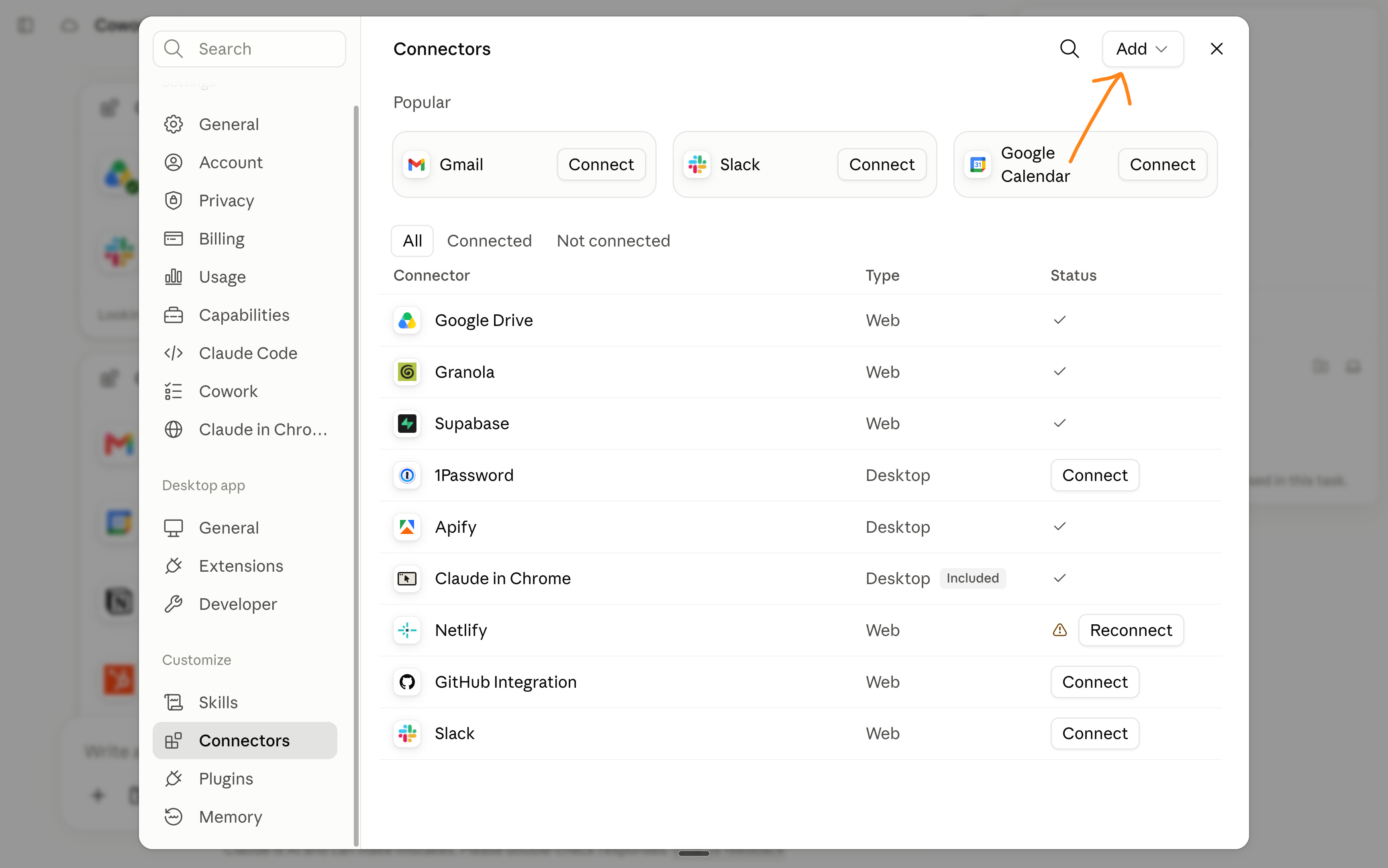The width and height of the screenshot is (1388, 868).
Task: Click the Apify connected checkmark
Action: (x=1059, y=526)
